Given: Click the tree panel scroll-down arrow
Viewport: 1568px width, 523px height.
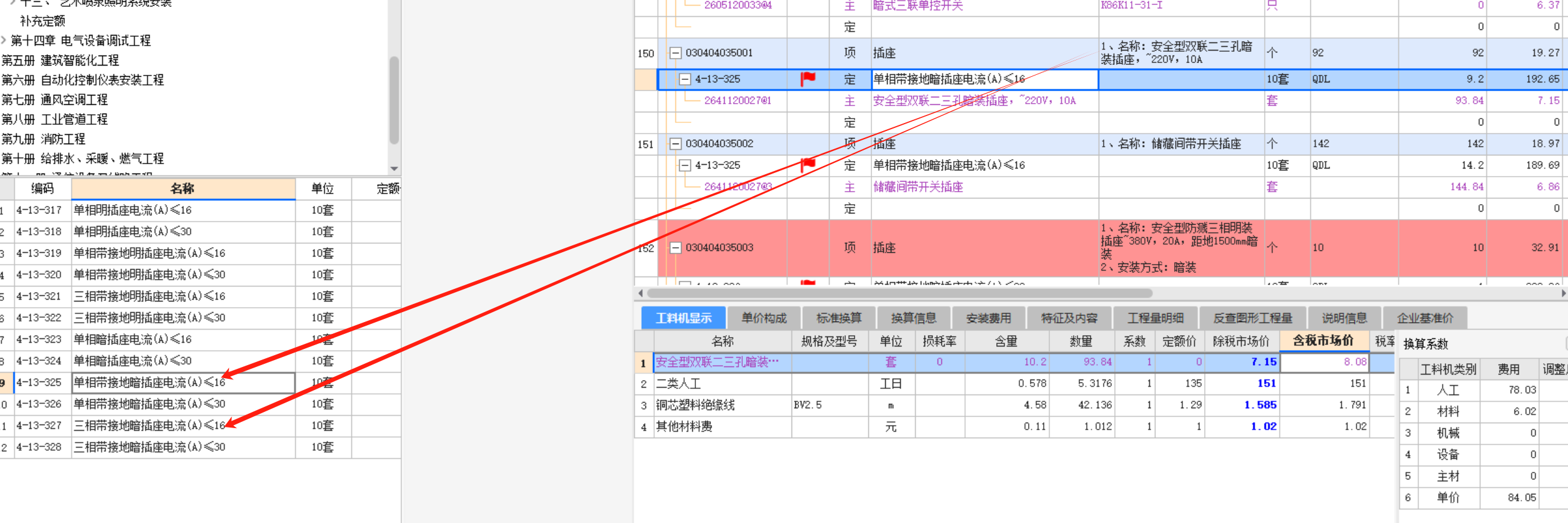Looking at the screenshot, I should [394, 169].
